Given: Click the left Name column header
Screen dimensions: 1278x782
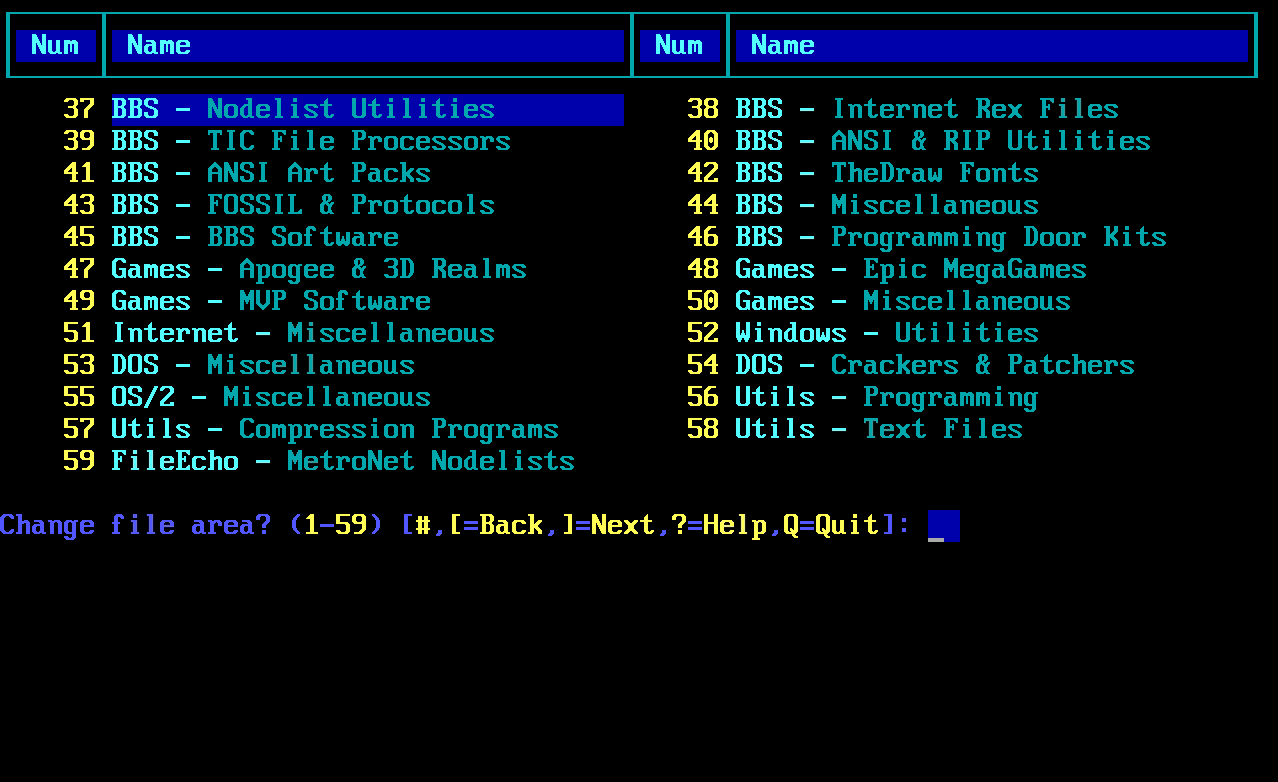Looking at the screenshot, I should pos(368,46).
